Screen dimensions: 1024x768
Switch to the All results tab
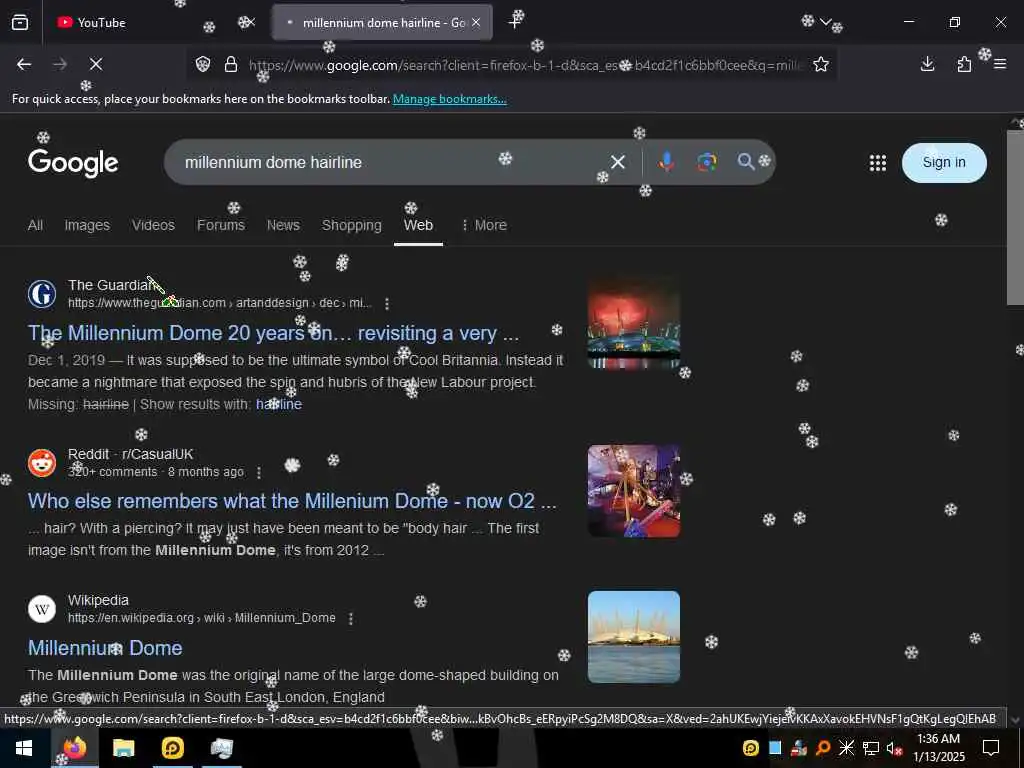[35, 225]
